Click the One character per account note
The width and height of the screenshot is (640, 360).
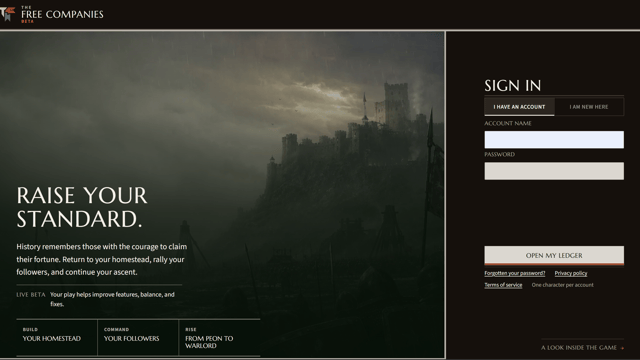562,285
